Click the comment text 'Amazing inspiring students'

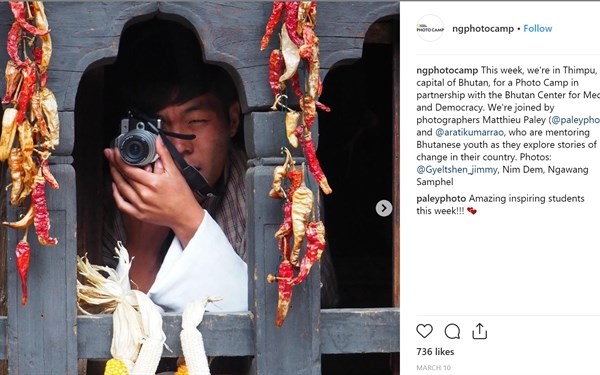tap(527, 199)
